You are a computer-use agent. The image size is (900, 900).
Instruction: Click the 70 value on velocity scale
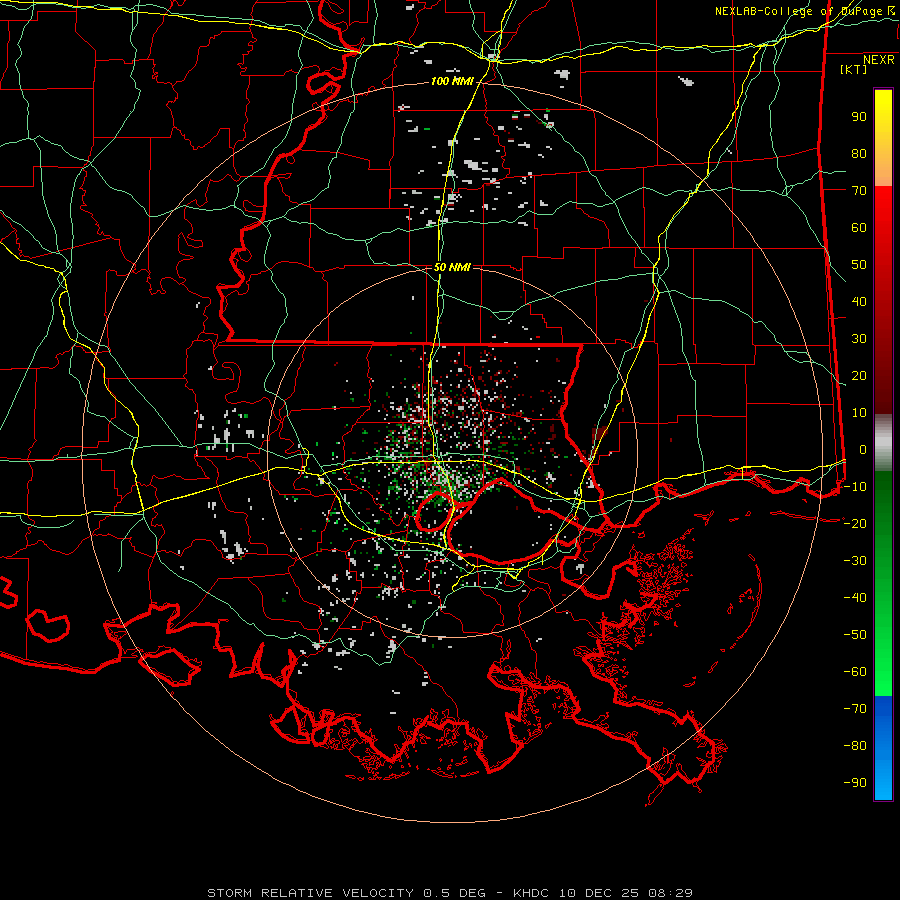[x=859, y=191]
